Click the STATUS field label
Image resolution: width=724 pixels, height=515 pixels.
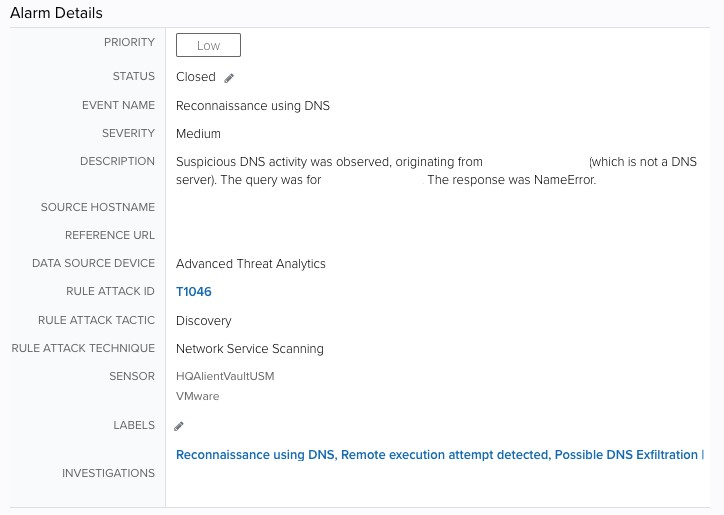[134, 76]
